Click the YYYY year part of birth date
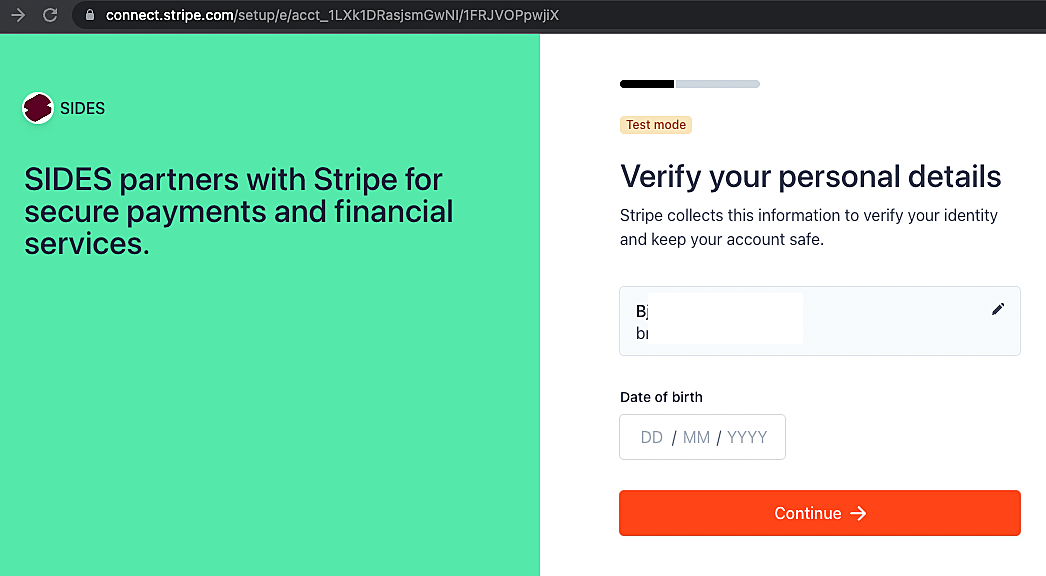Image resolution: width=1046 pixels, height=576 pixels. click(x=746, y=437)
